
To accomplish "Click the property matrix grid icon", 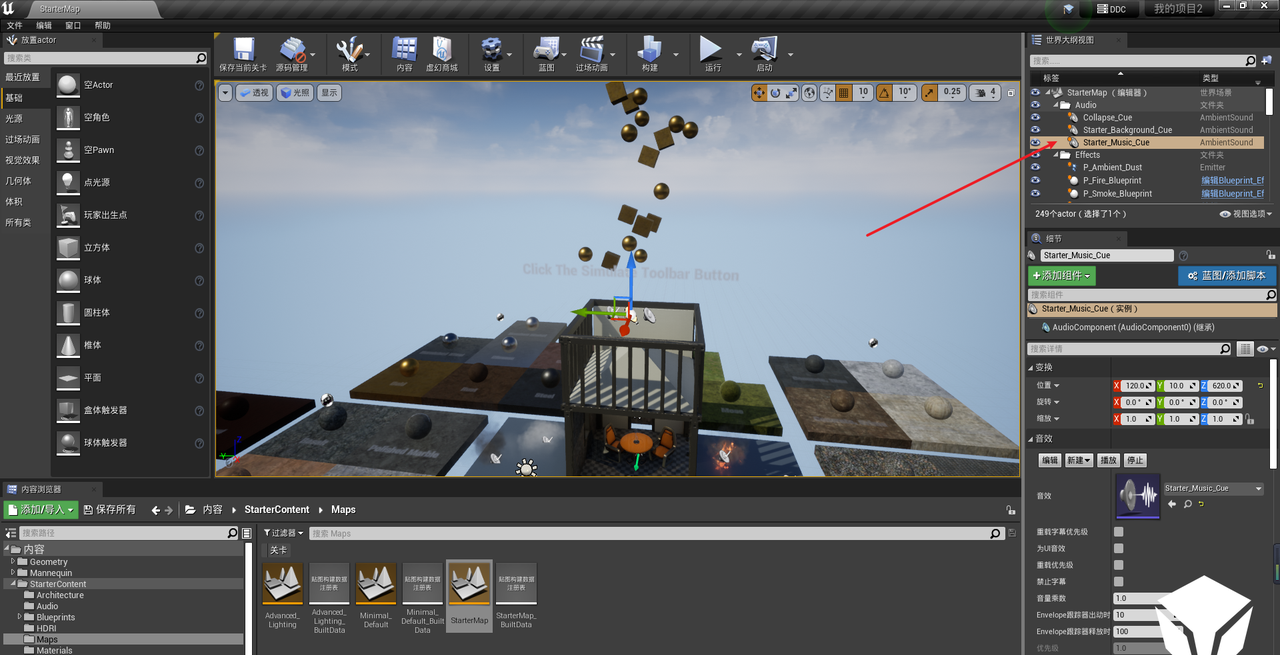I will [x=1245, y=349].
